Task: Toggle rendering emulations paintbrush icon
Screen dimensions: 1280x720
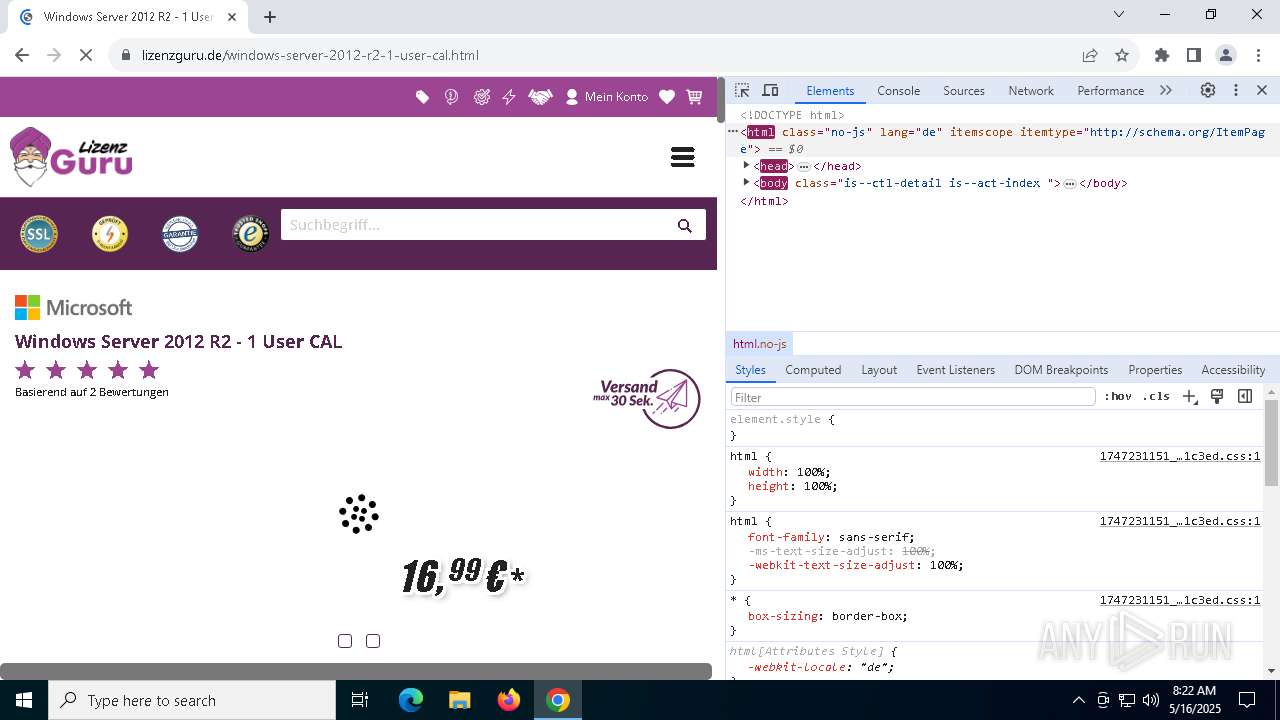Action: 1217,397
